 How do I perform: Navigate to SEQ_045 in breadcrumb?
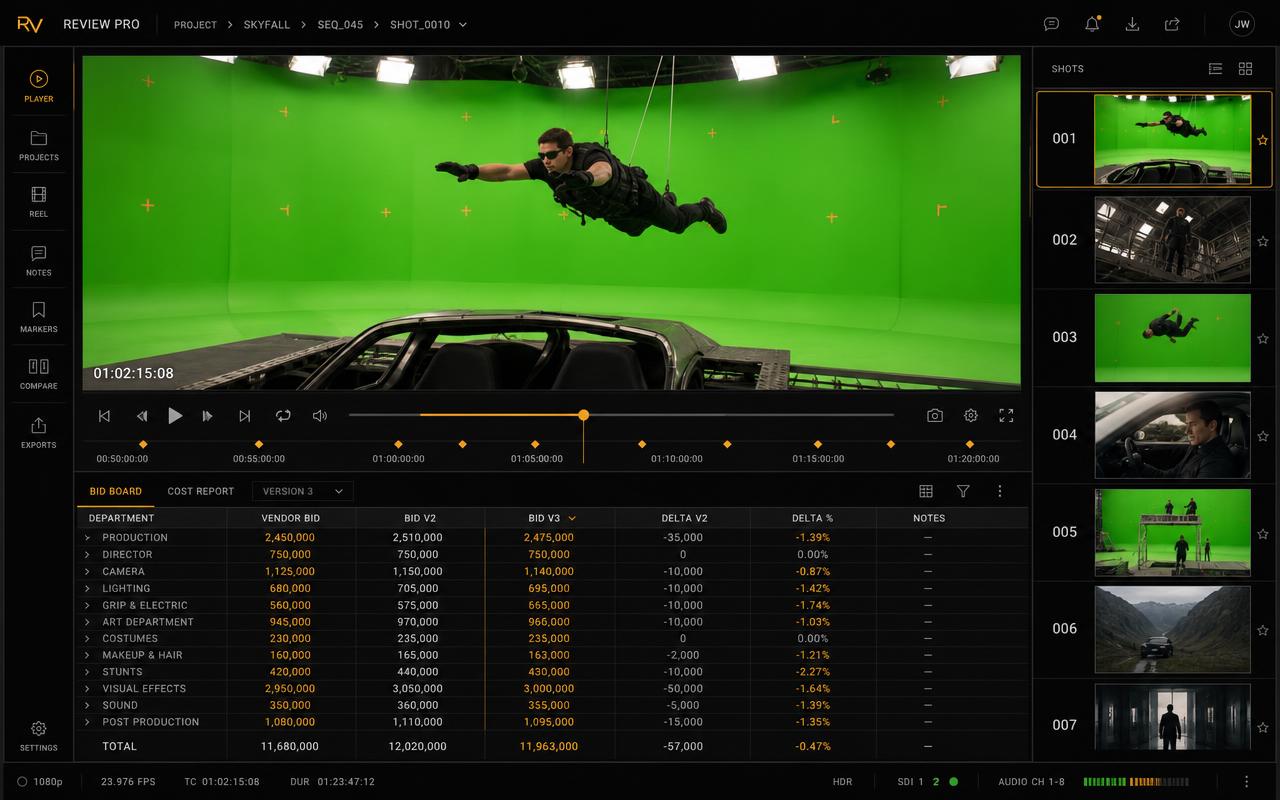coord(340,24)
